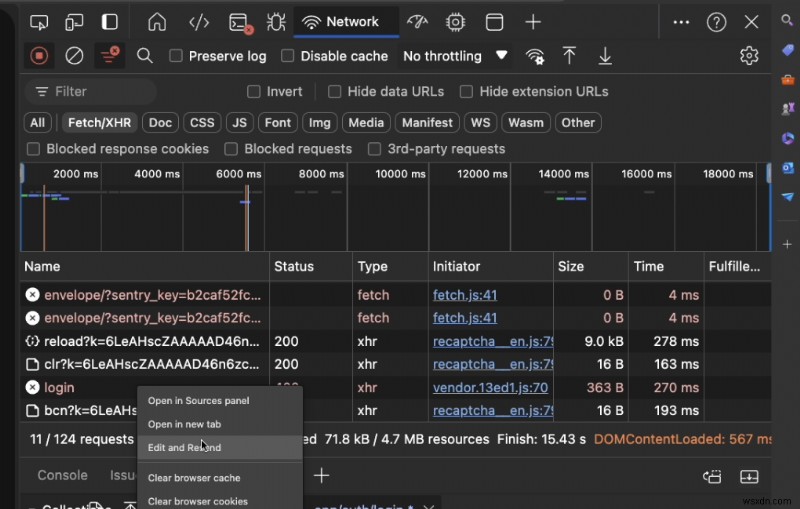The width and height of the screenshot is (800, 509).
Task: Check Blocked response cookies
Action: click(33, 149)
